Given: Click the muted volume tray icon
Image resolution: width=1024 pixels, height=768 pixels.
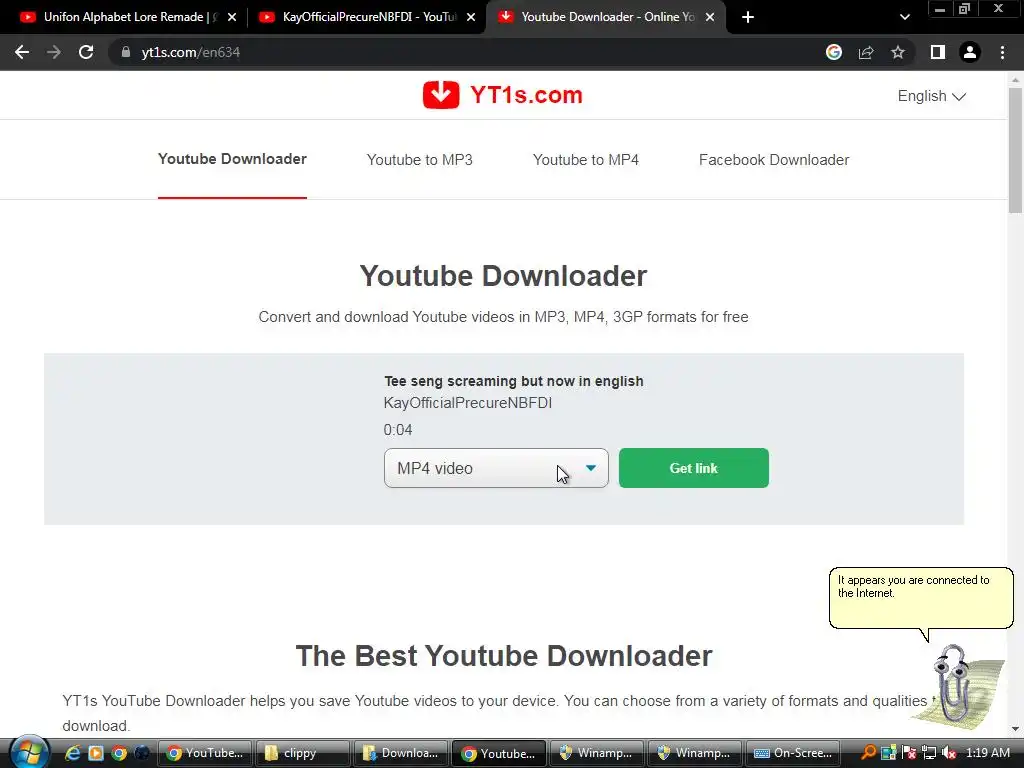Looking at the screenshot, I should pyautogui.click(x=949, y=753).
